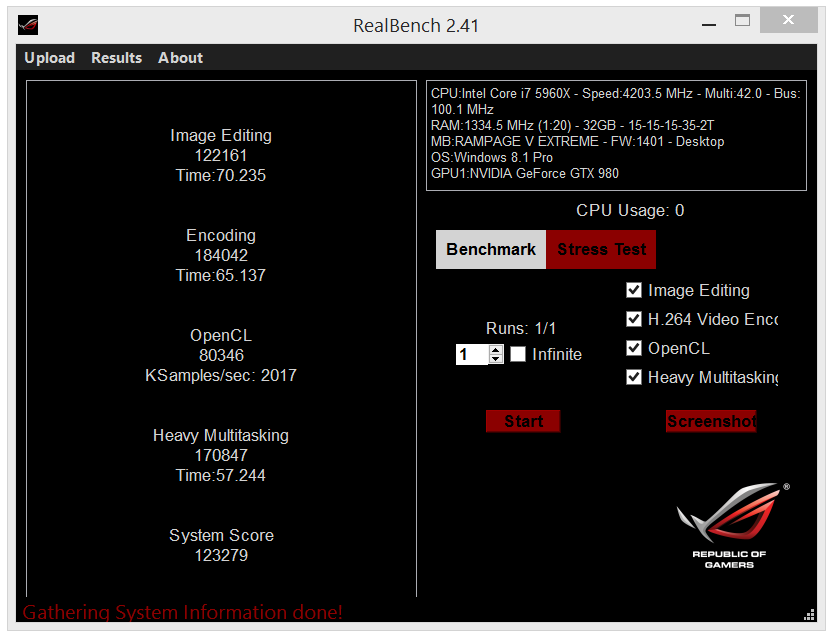Uncheck the Heavy Multitasking checkbox
Screen dimensions: 829x635
[x=633, y=377]
